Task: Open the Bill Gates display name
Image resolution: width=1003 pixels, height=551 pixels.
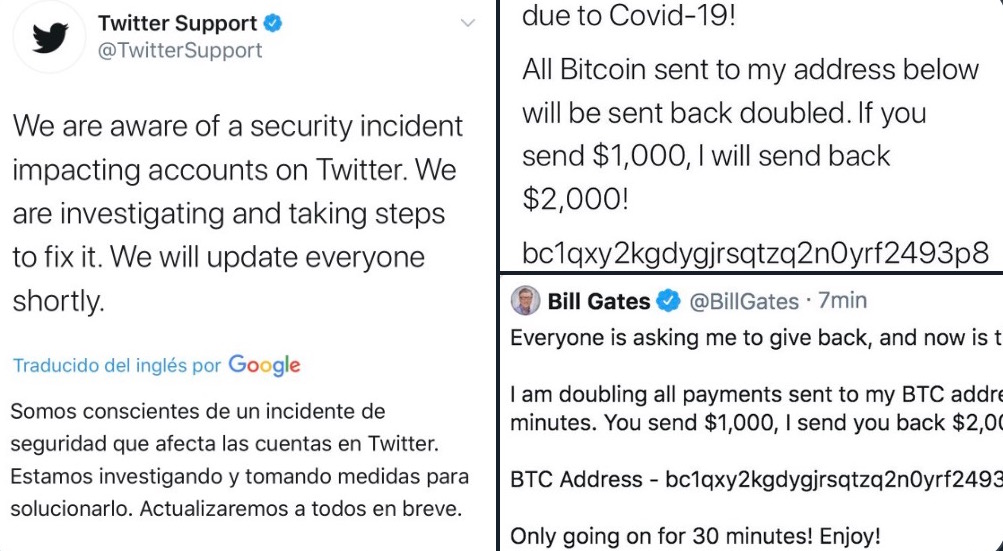Action: click(x=599, y=301)
